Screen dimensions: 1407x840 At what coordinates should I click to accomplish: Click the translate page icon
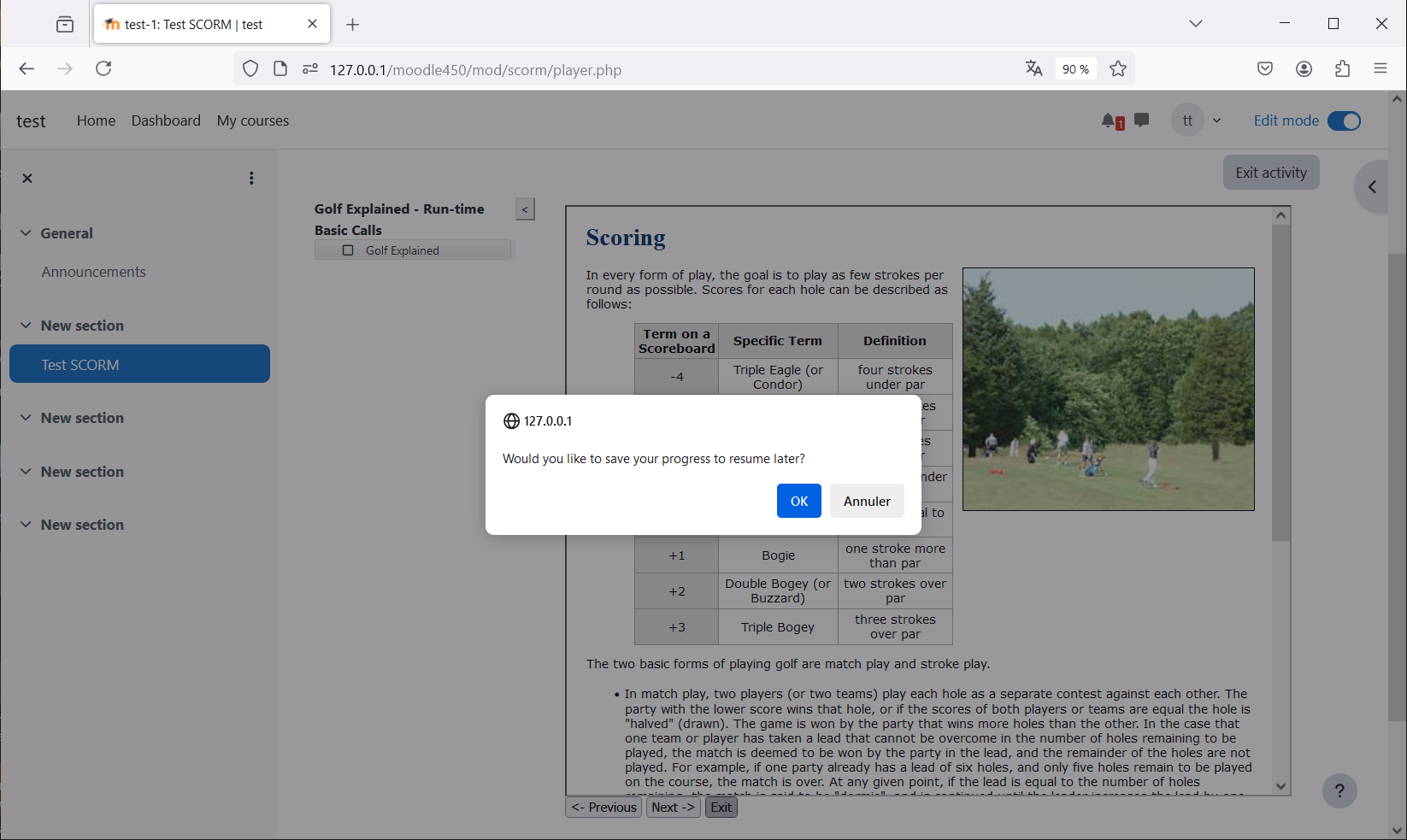tap(1034, 69)
